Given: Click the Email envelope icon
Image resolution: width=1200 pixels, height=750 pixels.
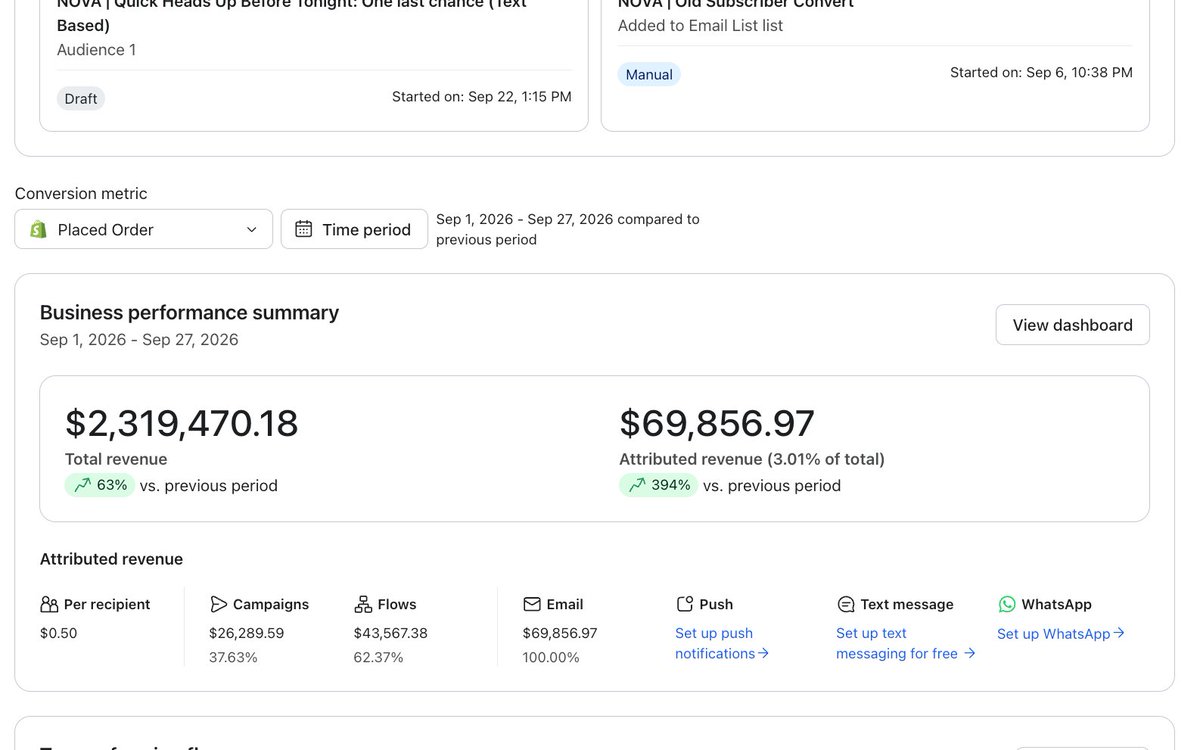Looking at the screenshot, I should [532, 604].
